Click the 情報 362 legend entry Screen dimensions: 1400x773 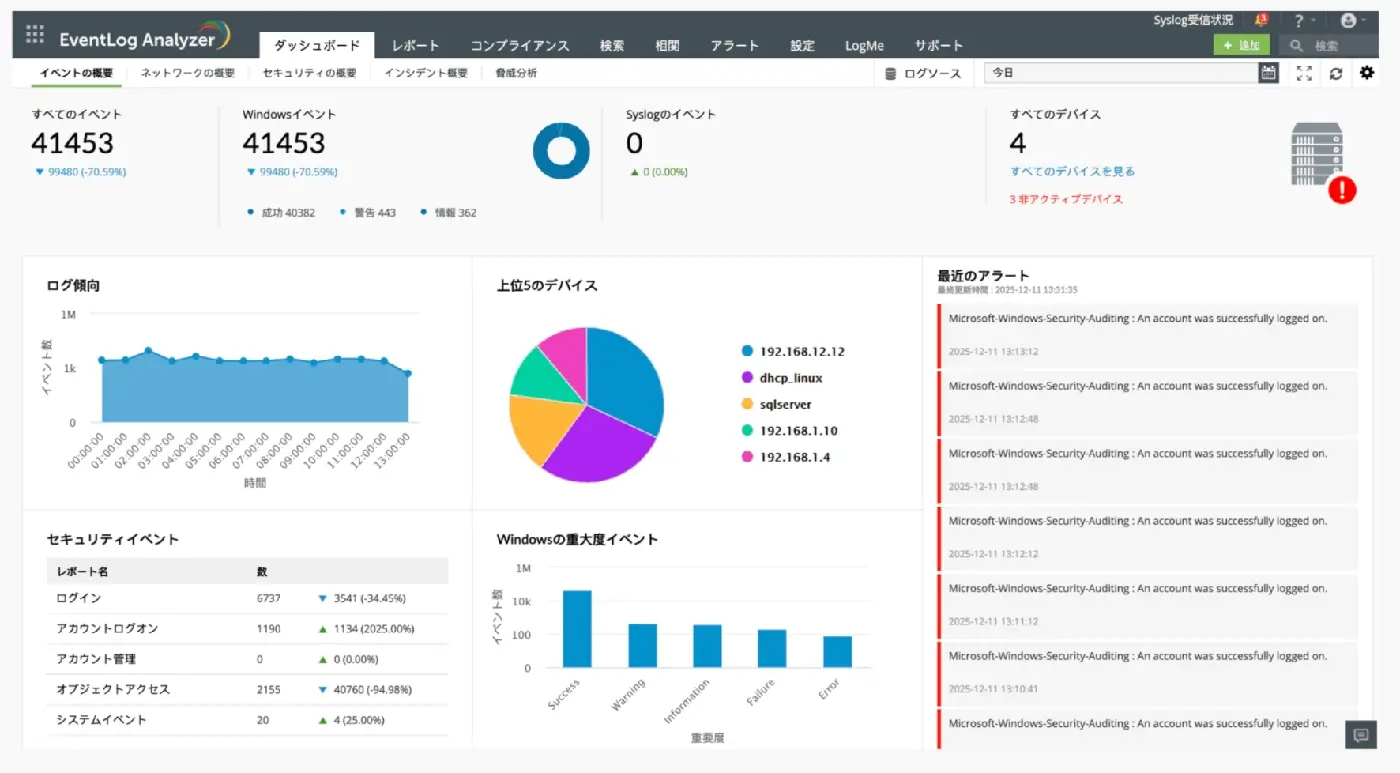tap(449, 213)
